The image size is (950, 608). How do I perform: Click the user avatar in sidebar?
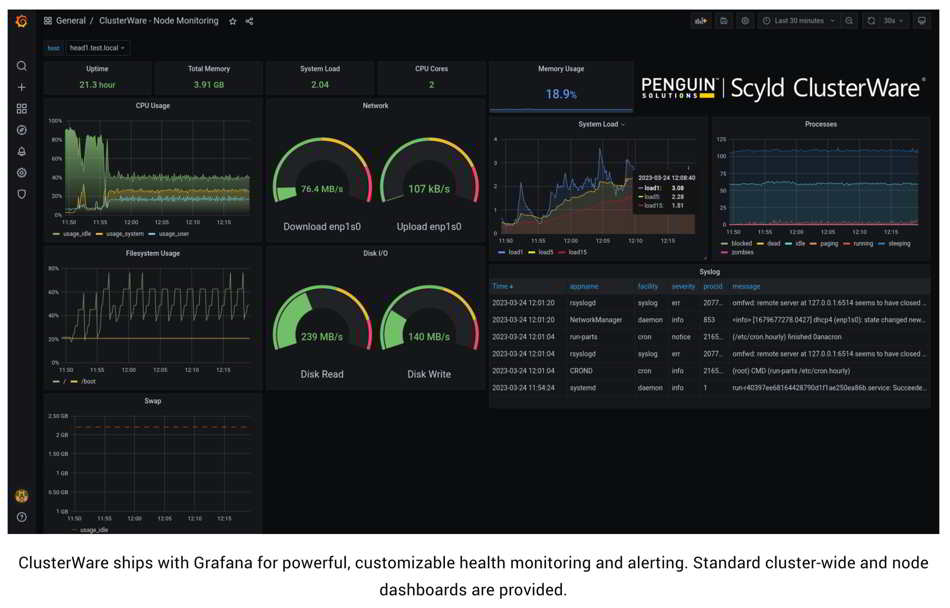(21, 496)
